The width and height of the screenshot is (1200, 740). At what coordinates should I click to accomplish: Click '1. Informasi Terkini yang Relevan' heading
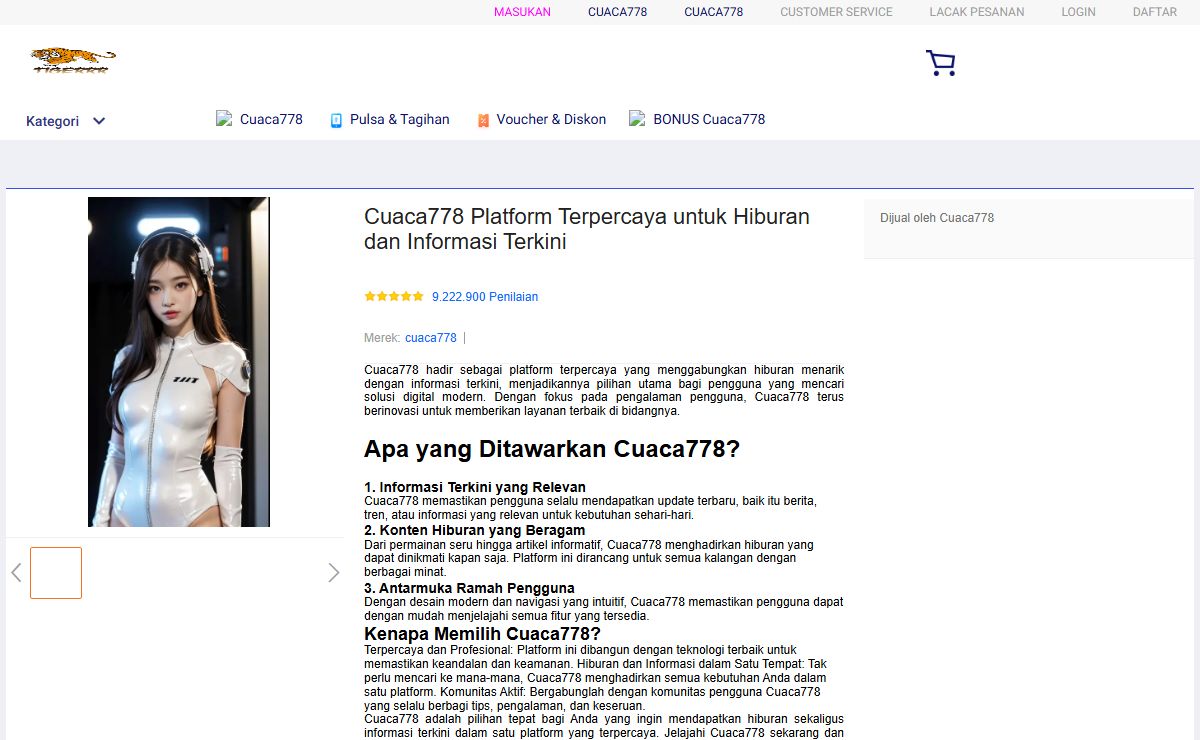coord(475,487)
